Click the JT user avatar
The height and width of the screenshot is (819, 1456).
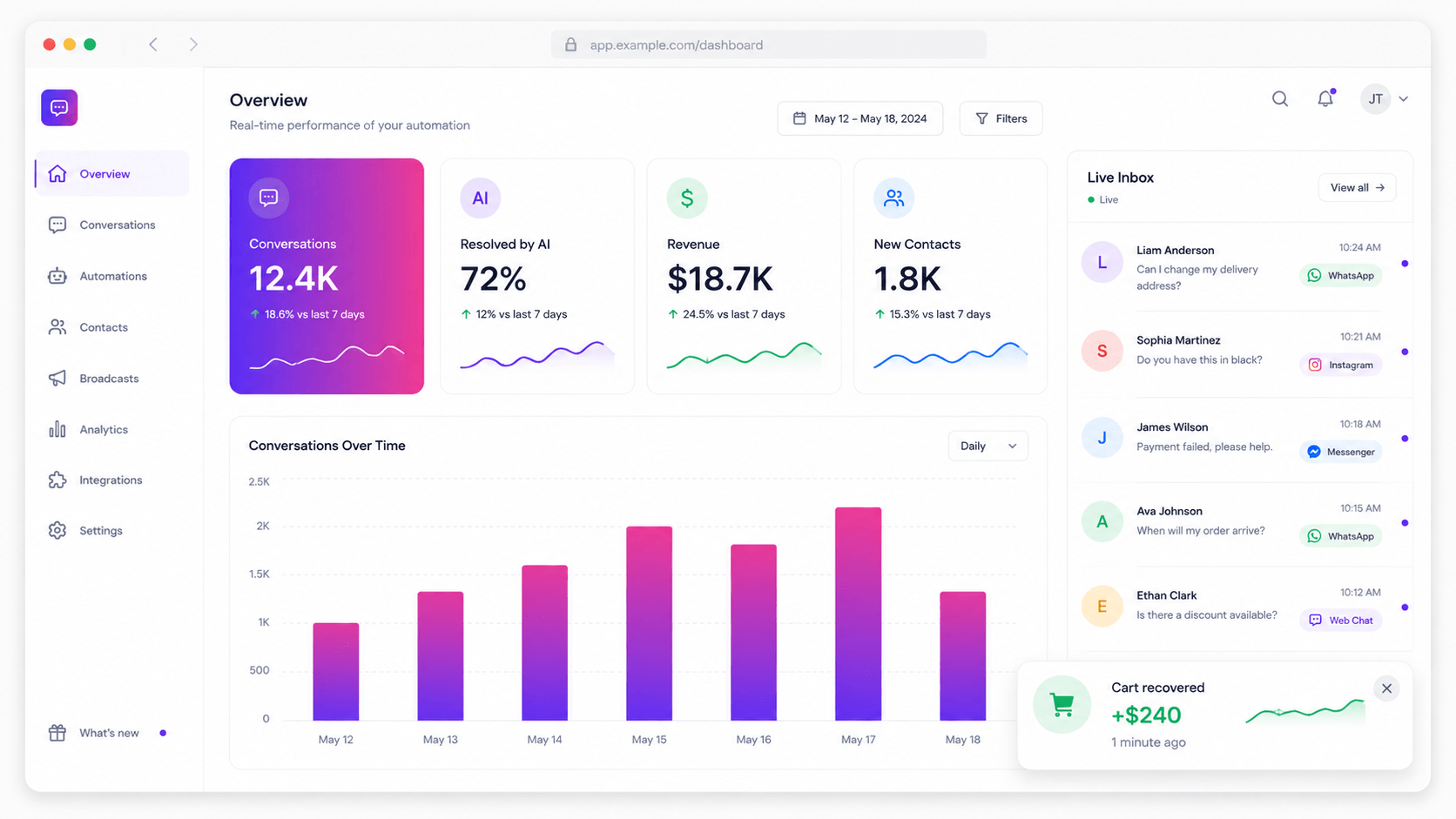tap(1375, 99)
